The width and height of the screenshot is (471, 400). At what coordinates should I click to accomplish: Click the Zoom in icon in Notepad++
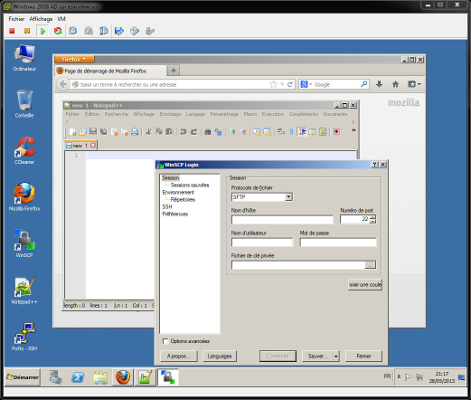(x=232, y=132)
